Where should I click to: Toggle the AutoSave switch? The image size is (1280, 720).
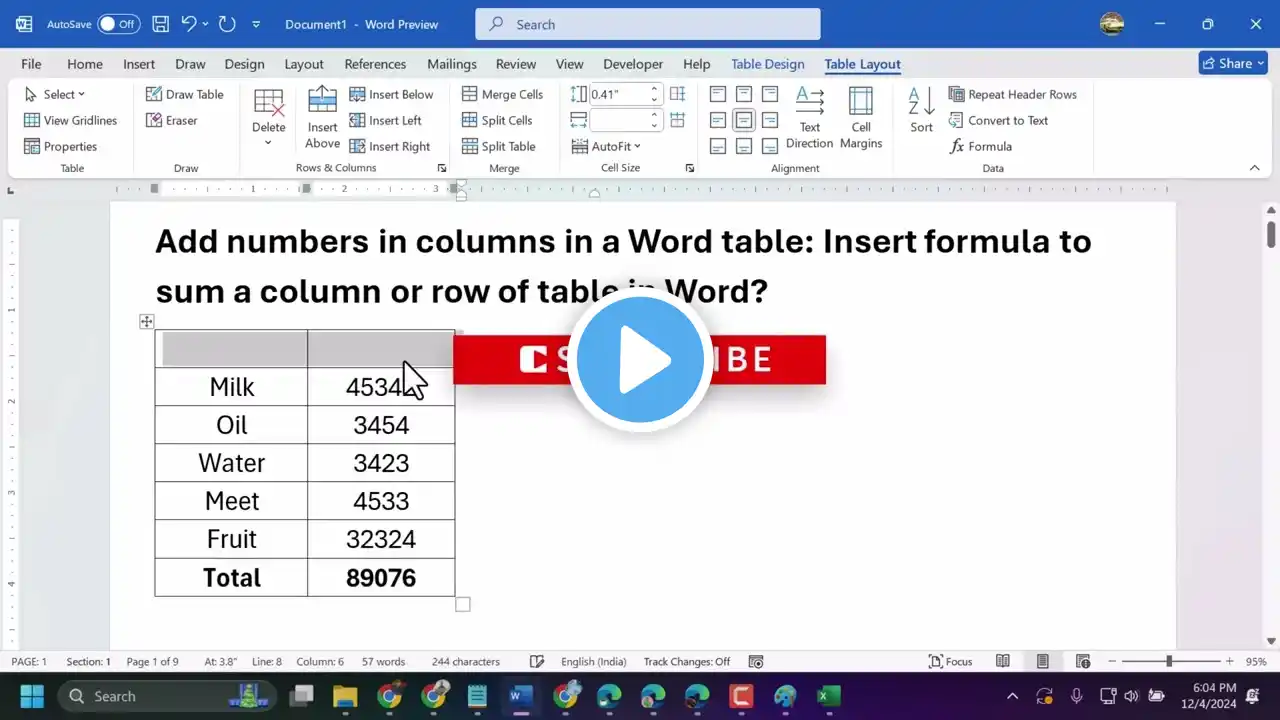(x=119, y=24)
